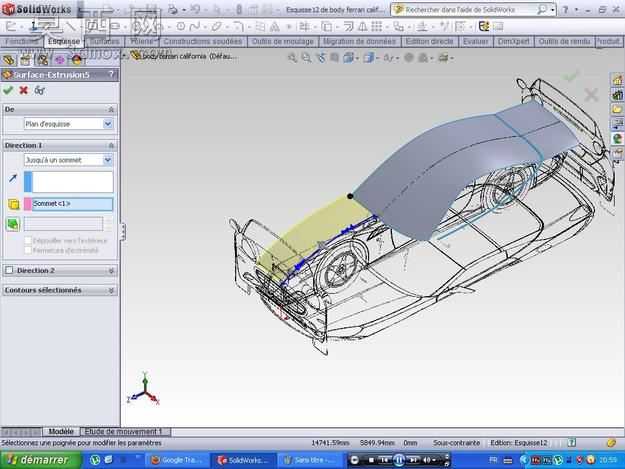Open Display style dropdown arrow
The image size is (625, 469).
(x=377, y=59)
